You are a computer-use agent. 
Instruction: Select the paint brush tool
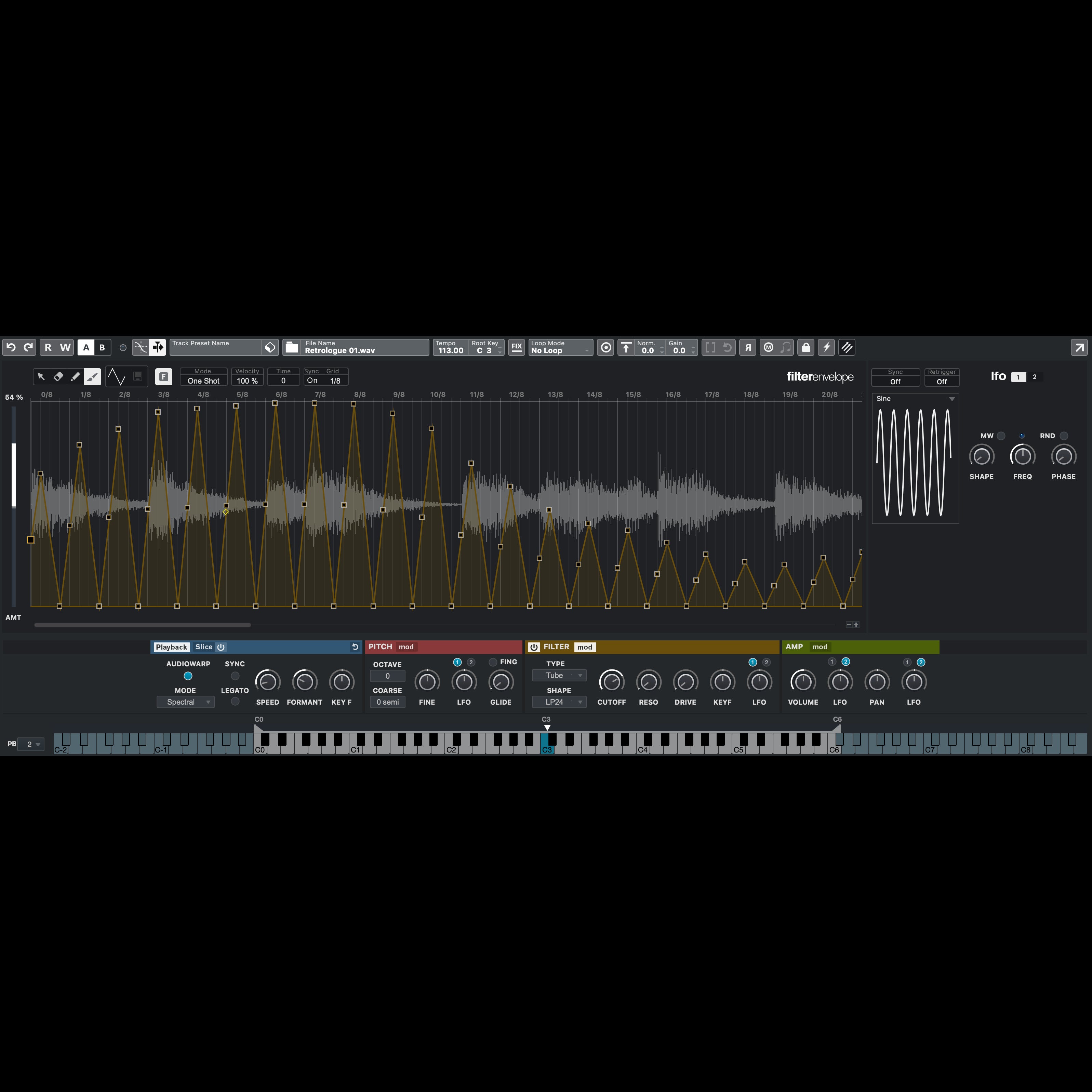click(x=92, y=376)
